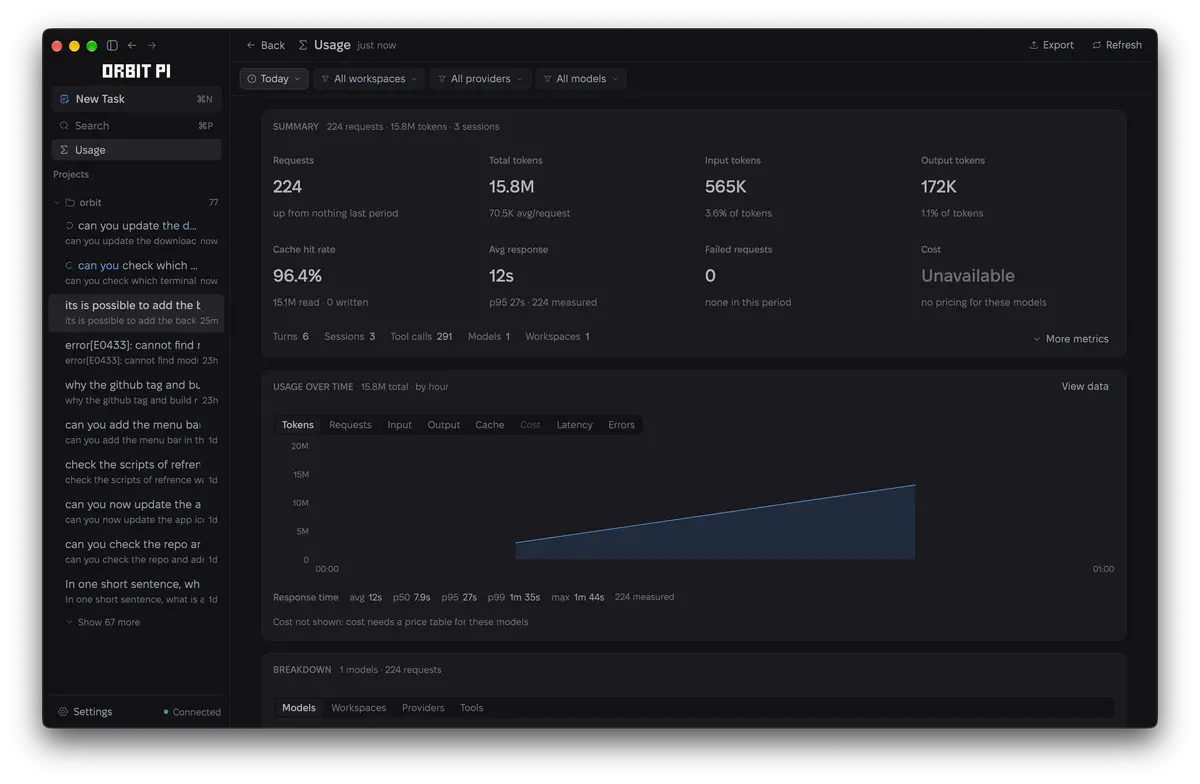The image size is (1200, 784).
Task: Open task "In one short sentence, wh"
Action: (137, 591)
